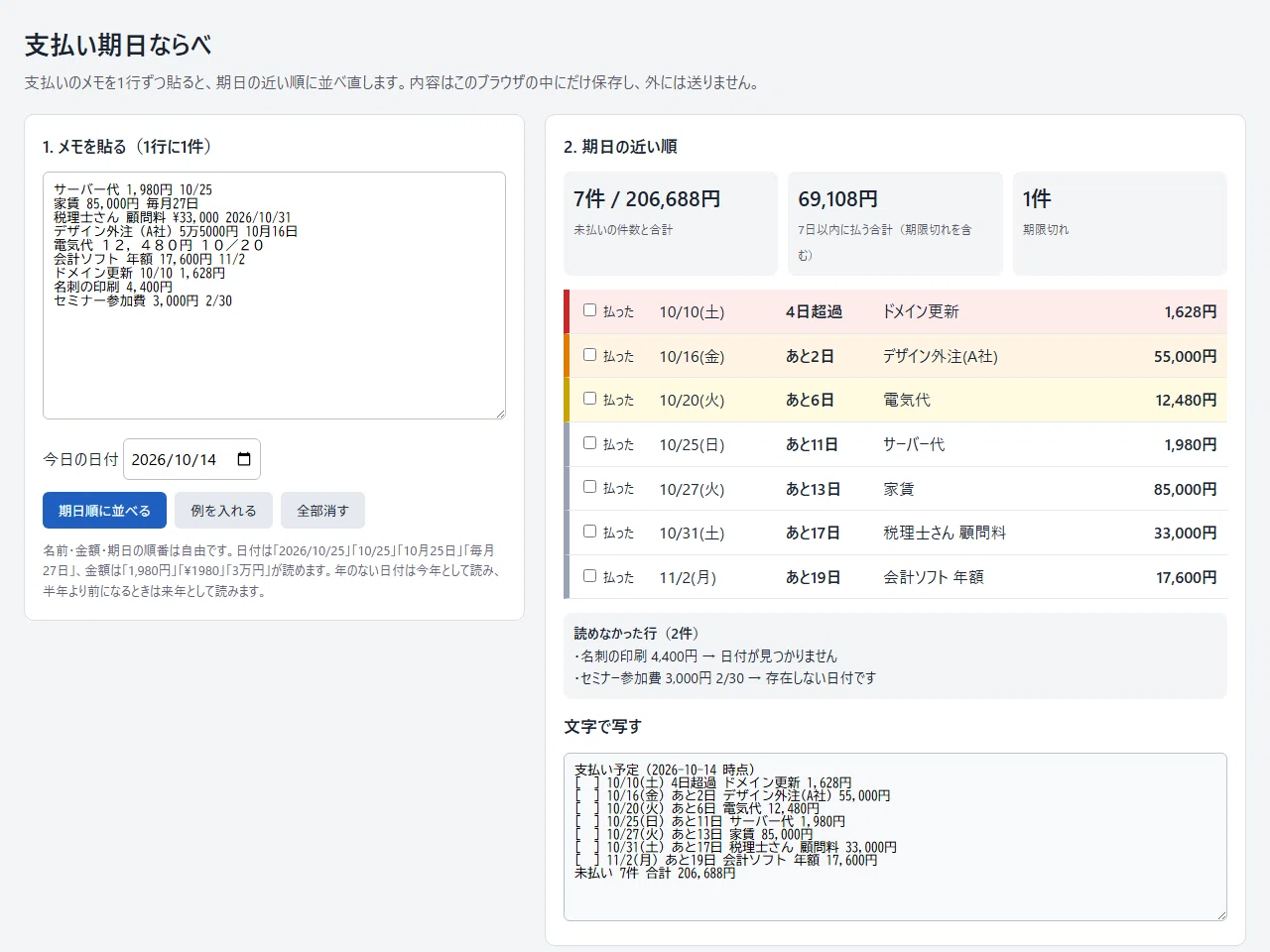1270x952 pixels.
Task: Click the 1件 期限切れ card
Action: point(1120,223)
